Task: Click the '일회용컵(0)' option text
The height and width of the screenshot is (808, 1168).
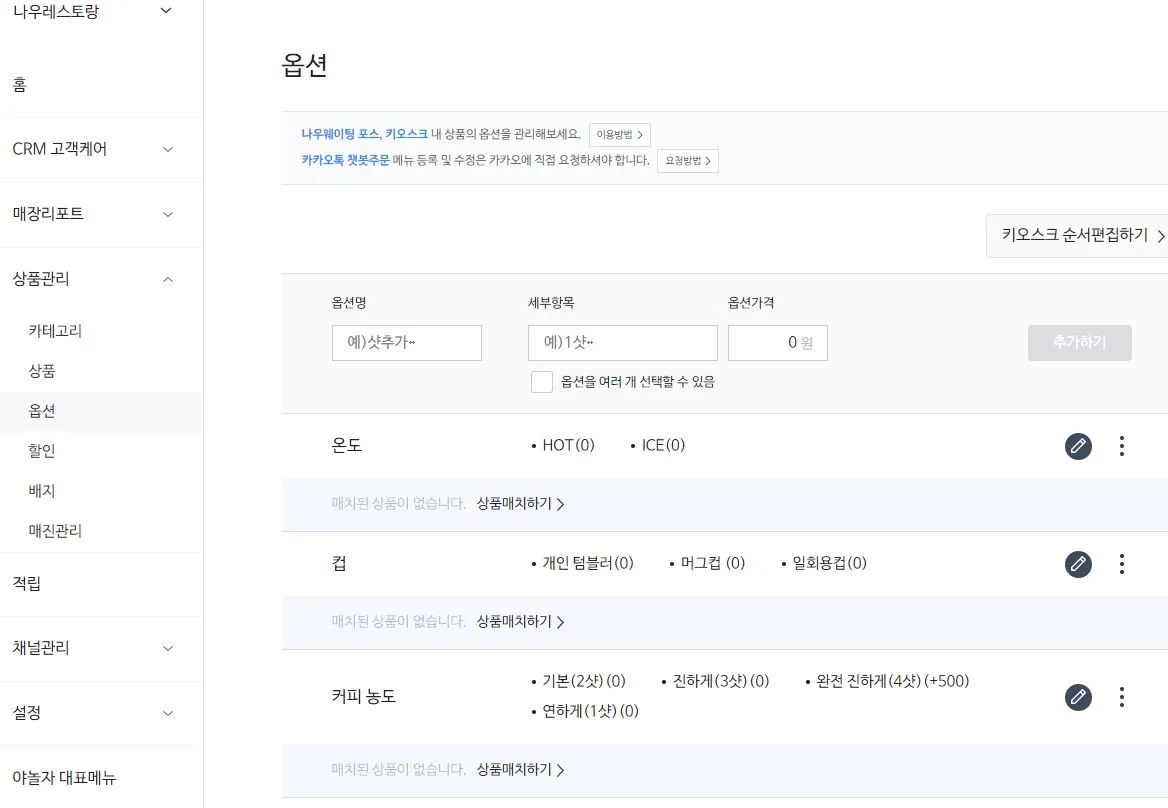Action: [x=830, y=563]
